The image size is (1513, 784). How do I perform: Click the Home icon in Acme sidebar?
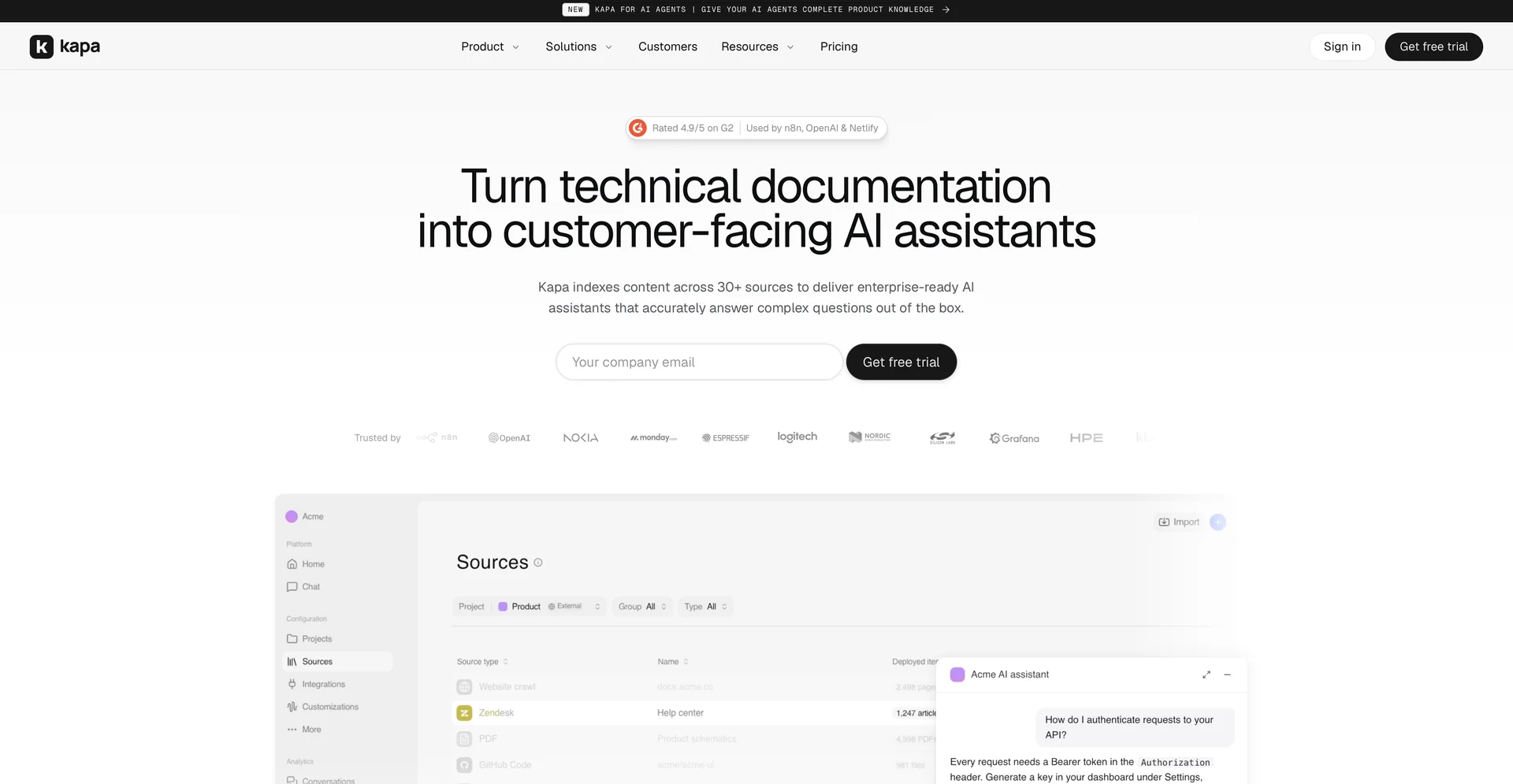tap(292, 564)
